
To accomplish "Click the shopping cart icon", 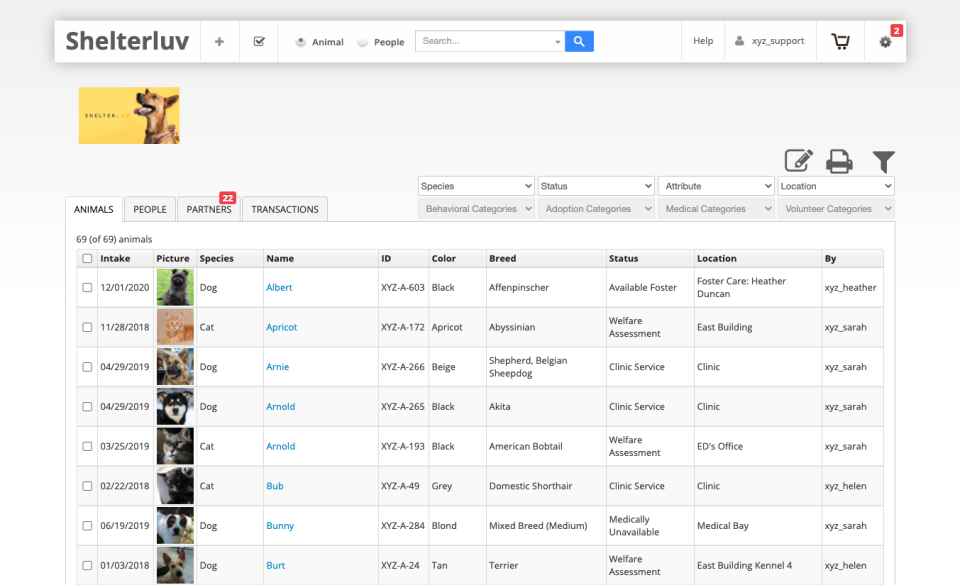I will coord(840,40).
